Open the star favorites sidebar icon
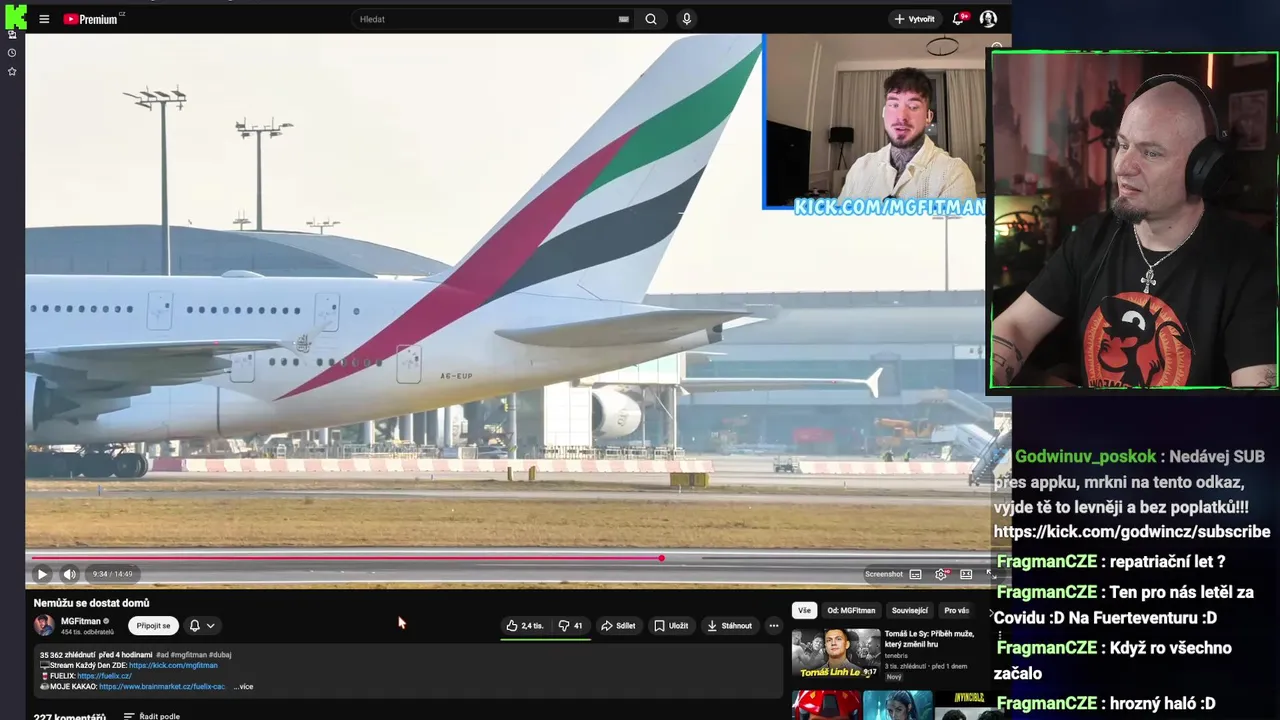 [12, 72]
